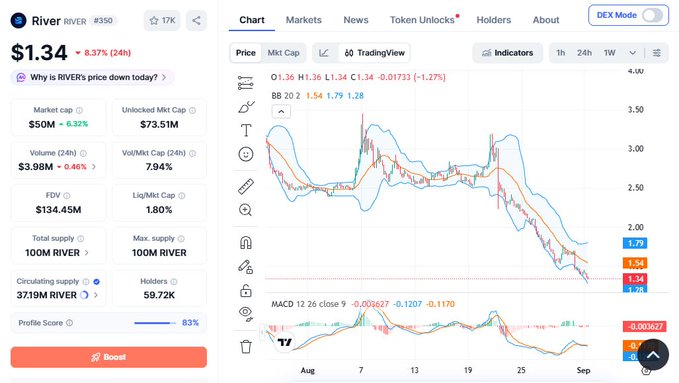679x383 pixels.
Task: Expand Volume (24h) details chevron
Action: 94,167
